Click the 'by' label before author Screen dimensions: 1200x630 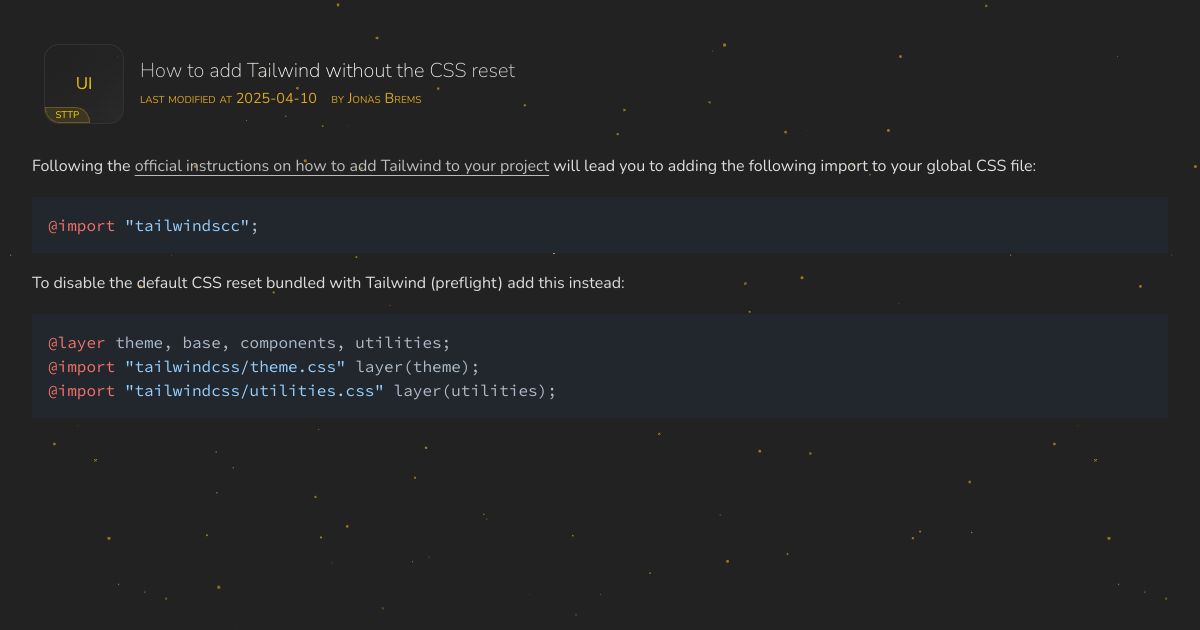(x=337, y=99)
